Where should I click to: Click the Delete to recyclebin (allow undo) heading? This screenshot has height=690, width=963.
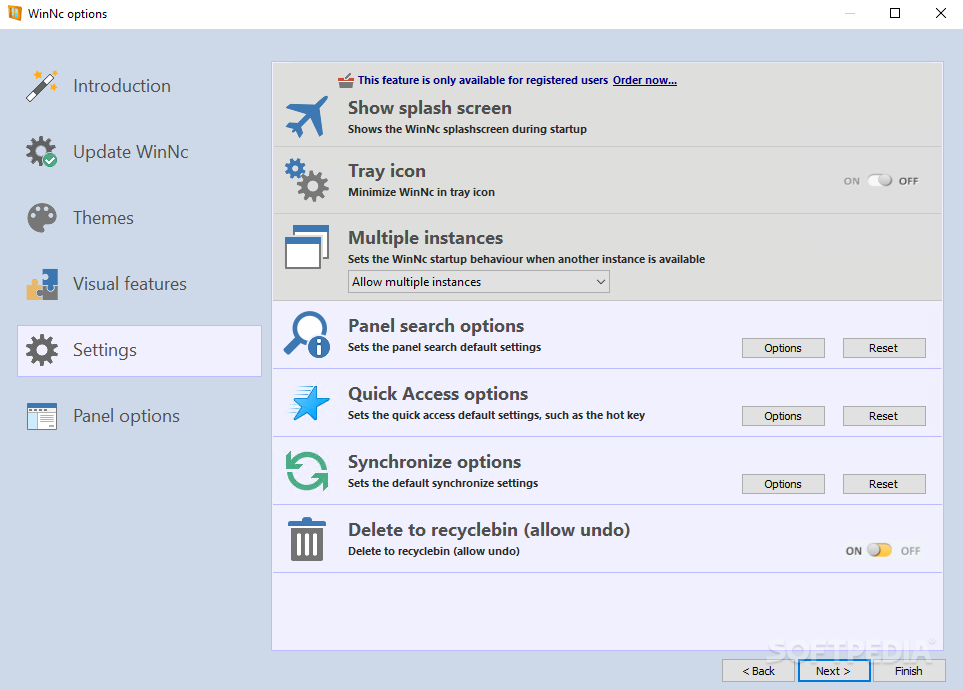pyautogui.click(x=489, y=530)
